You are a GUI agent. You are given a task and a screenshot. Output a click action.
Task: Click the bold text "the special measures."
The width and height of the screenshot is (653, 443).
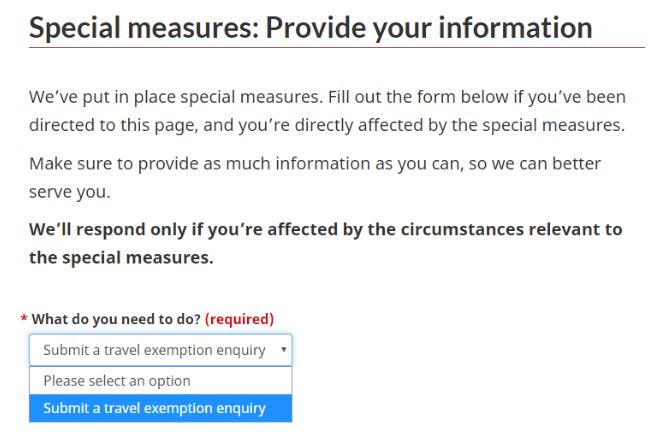(121, 257)
